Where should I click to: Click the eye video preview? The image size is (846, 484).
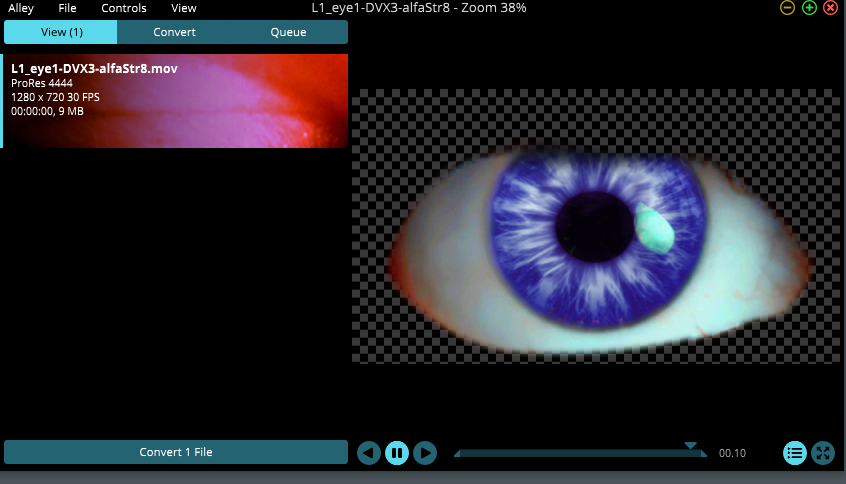click(596, 226)
